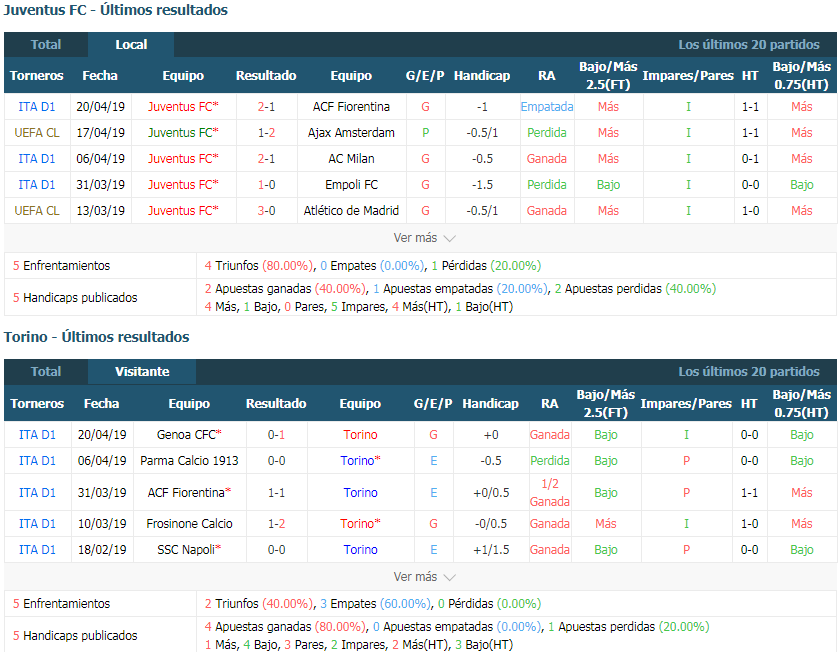Viewport: 839px width, 652px height.
Task: Click ITA D1 in the SSC Napoli row
Action: 37,549
